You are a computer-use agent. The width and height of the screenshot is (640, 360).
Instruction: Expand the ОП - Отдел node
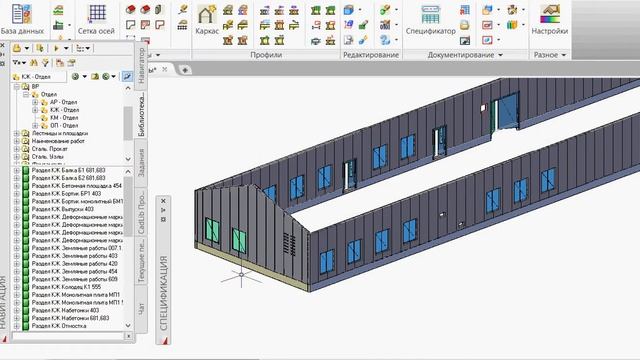(x=35, y=125)
